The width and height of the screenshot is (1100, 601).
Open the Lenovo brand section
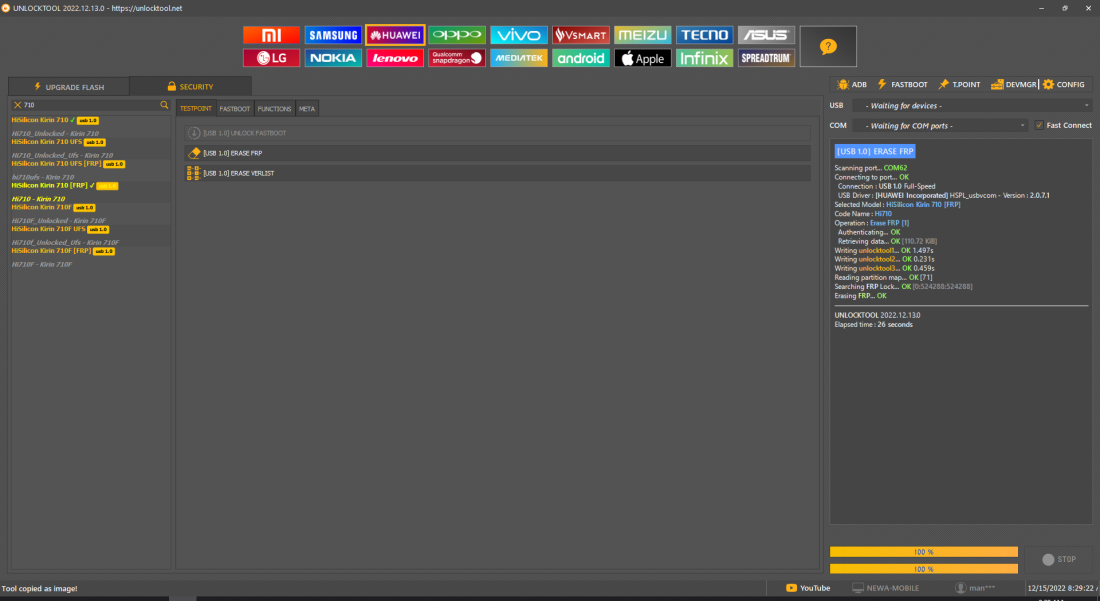pos(395,58)
